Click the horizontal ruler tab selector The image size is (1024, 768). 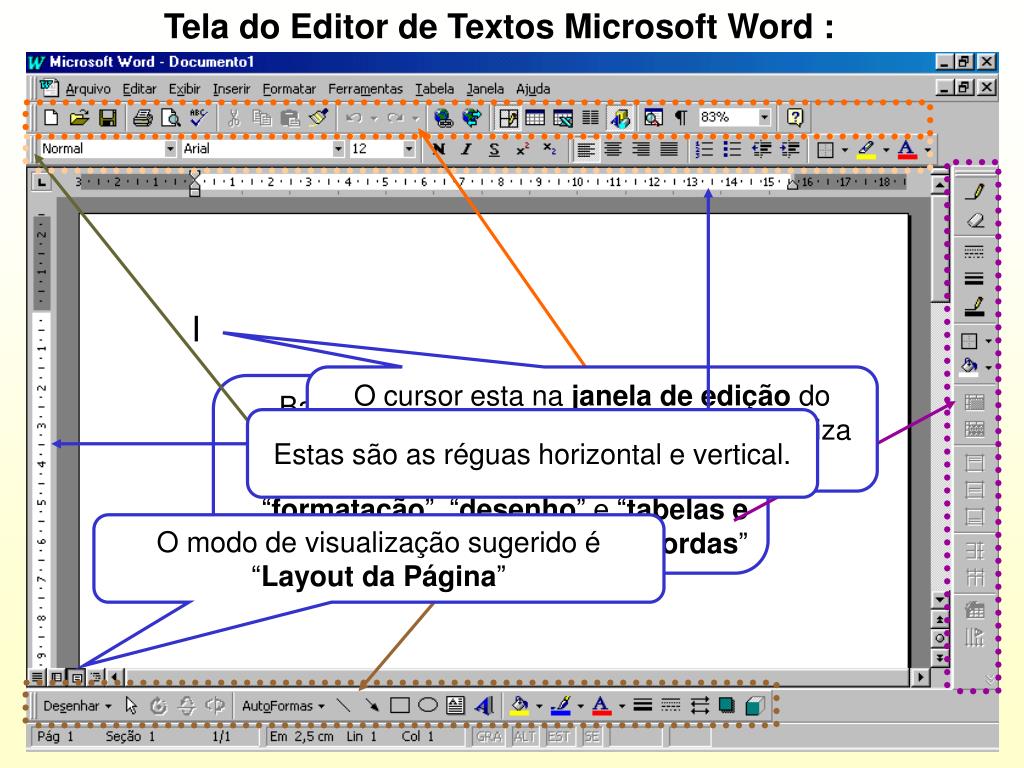[41, 182]
